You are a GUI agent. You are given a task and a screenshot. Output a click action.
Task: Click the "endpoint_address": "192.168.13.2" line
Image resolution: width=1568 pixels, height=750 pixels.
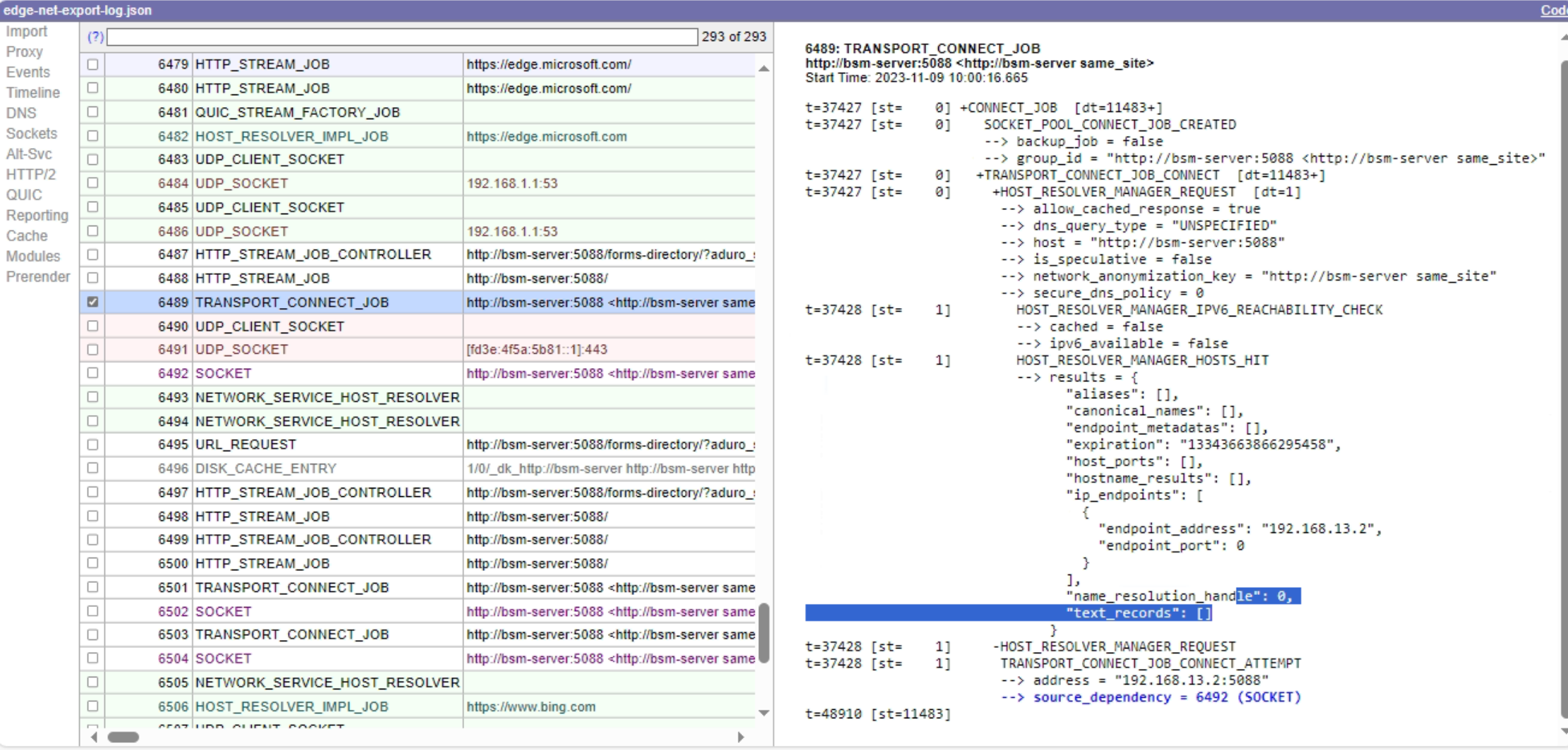[x=1240, y=529]
